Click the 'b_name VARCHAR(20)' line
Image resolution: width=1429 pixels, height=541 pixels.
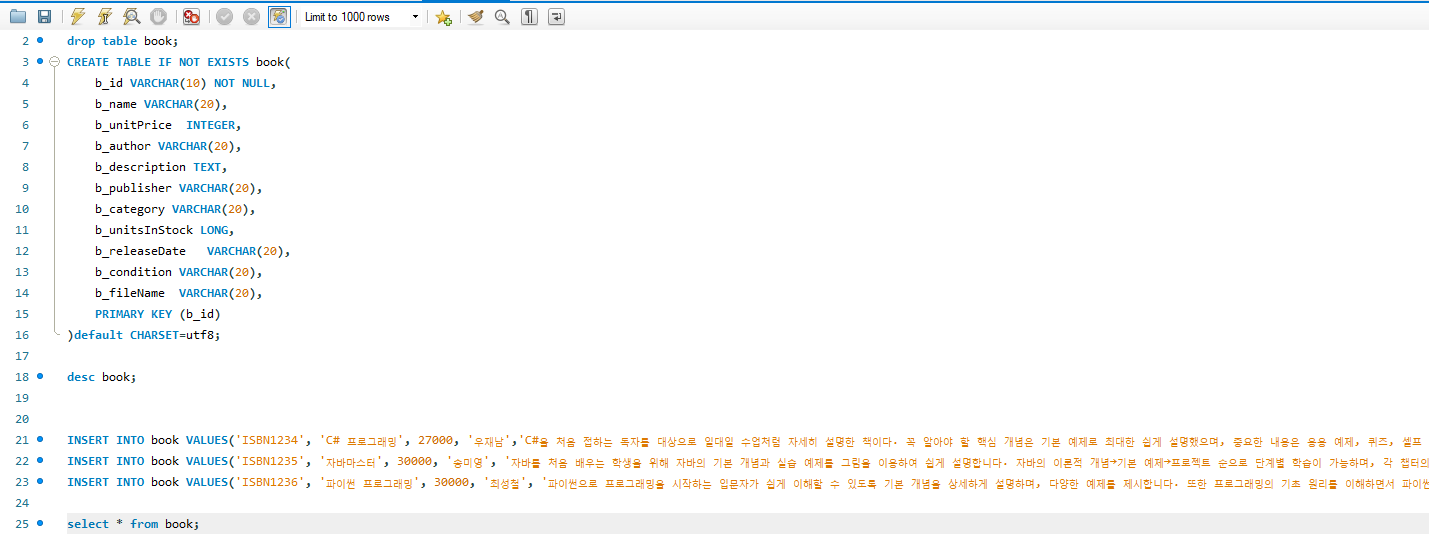(x=161, y=104)
